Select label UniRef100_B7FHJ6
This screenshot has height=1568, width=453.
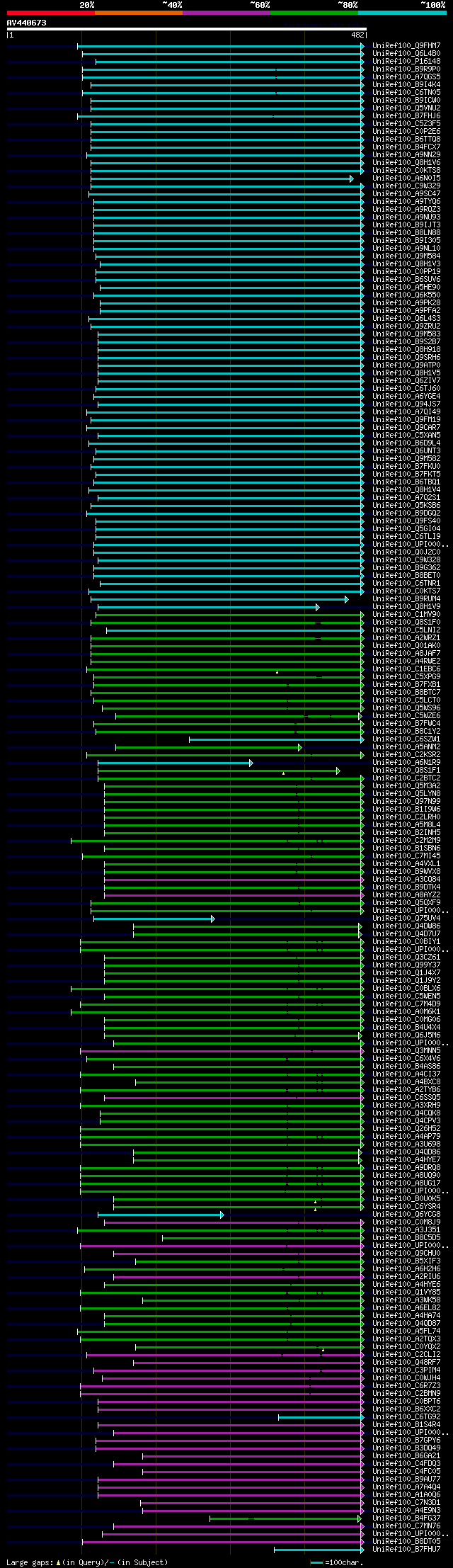pos(406,115)
